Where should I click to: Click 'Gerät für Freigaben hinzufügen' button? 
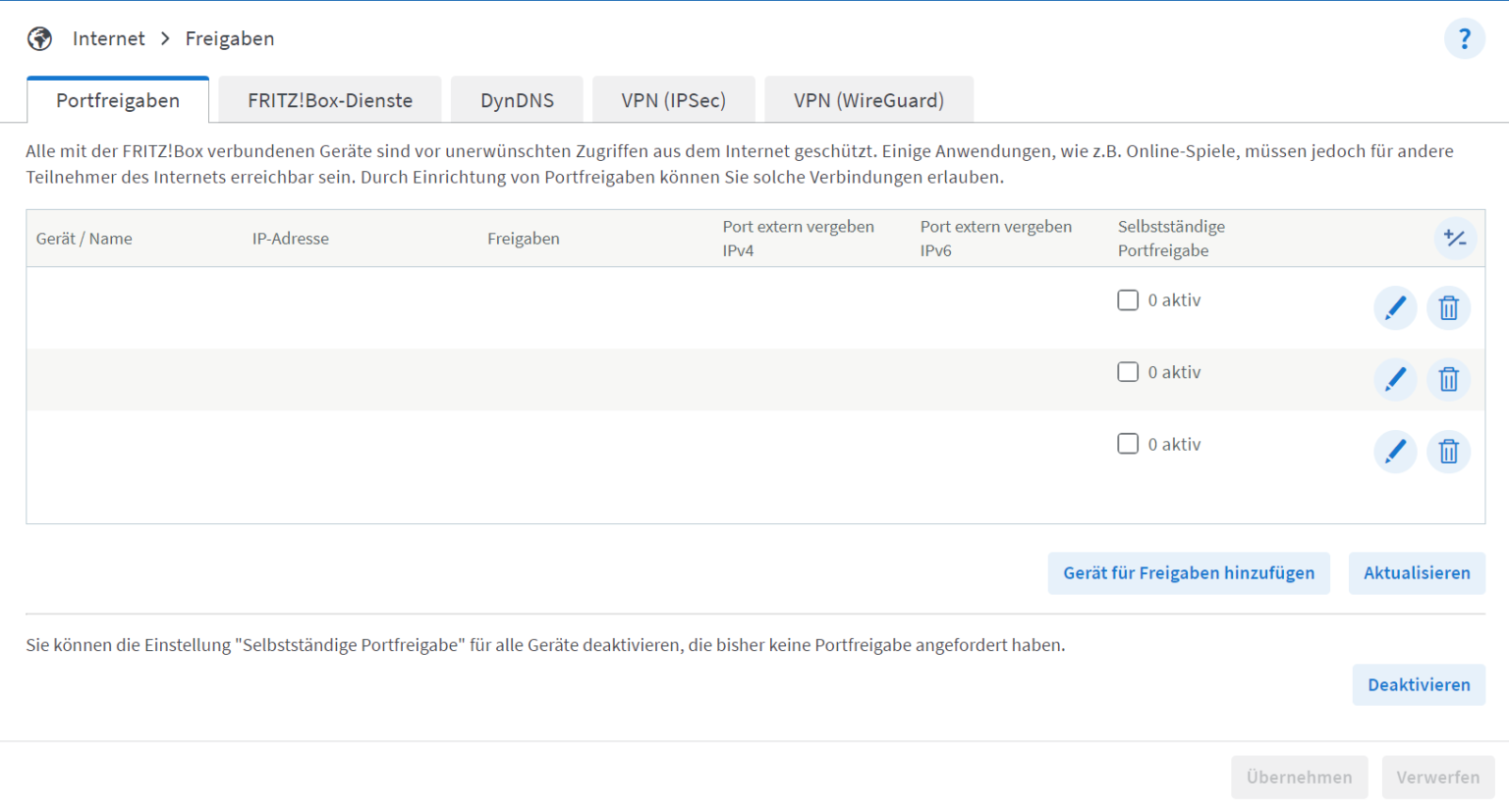pyautogui.click(x=1188, y=573)
